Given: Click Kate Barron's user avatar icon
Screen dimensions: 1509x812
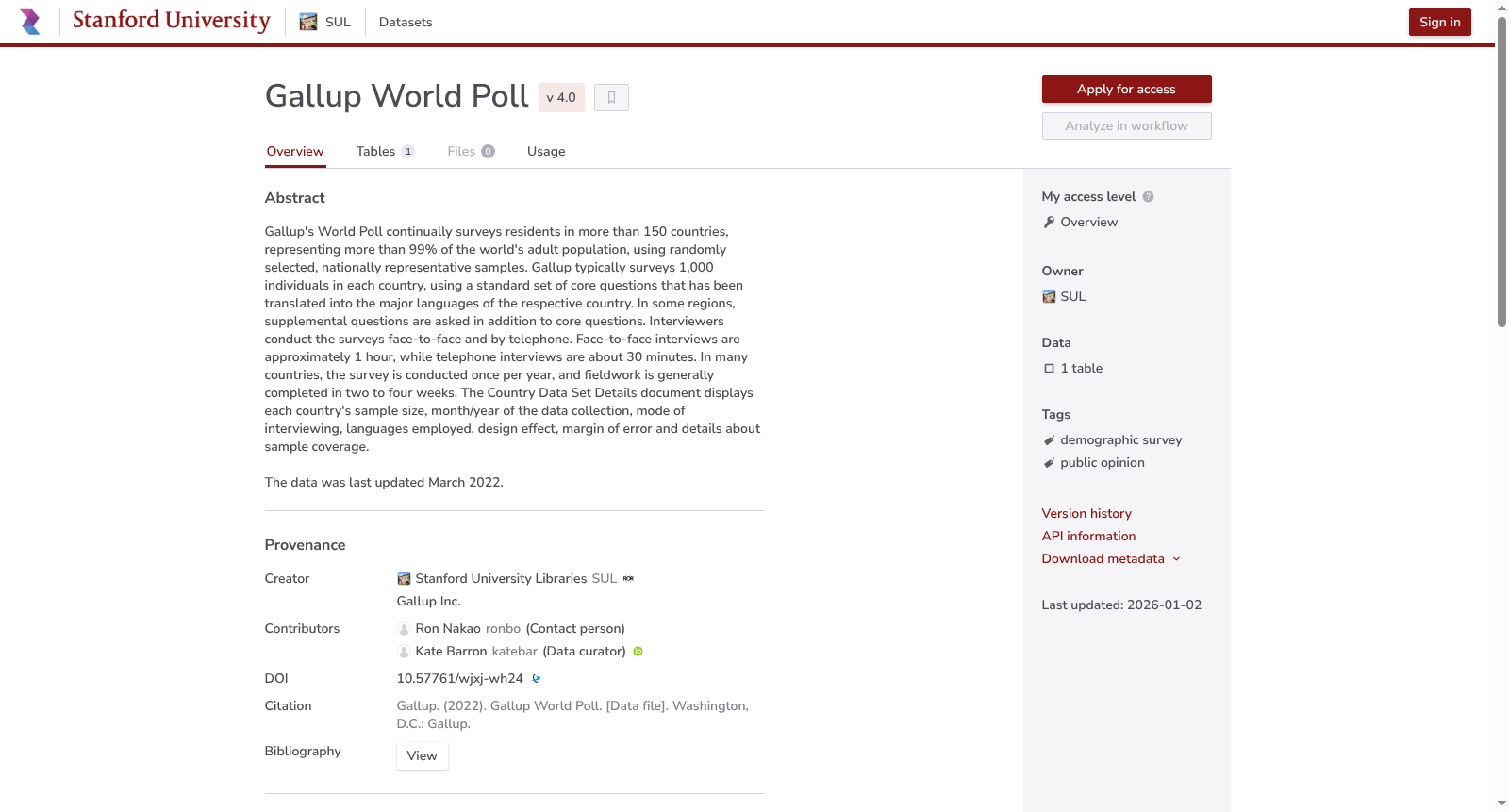Looking at the screenshot, I should point(404,652).
